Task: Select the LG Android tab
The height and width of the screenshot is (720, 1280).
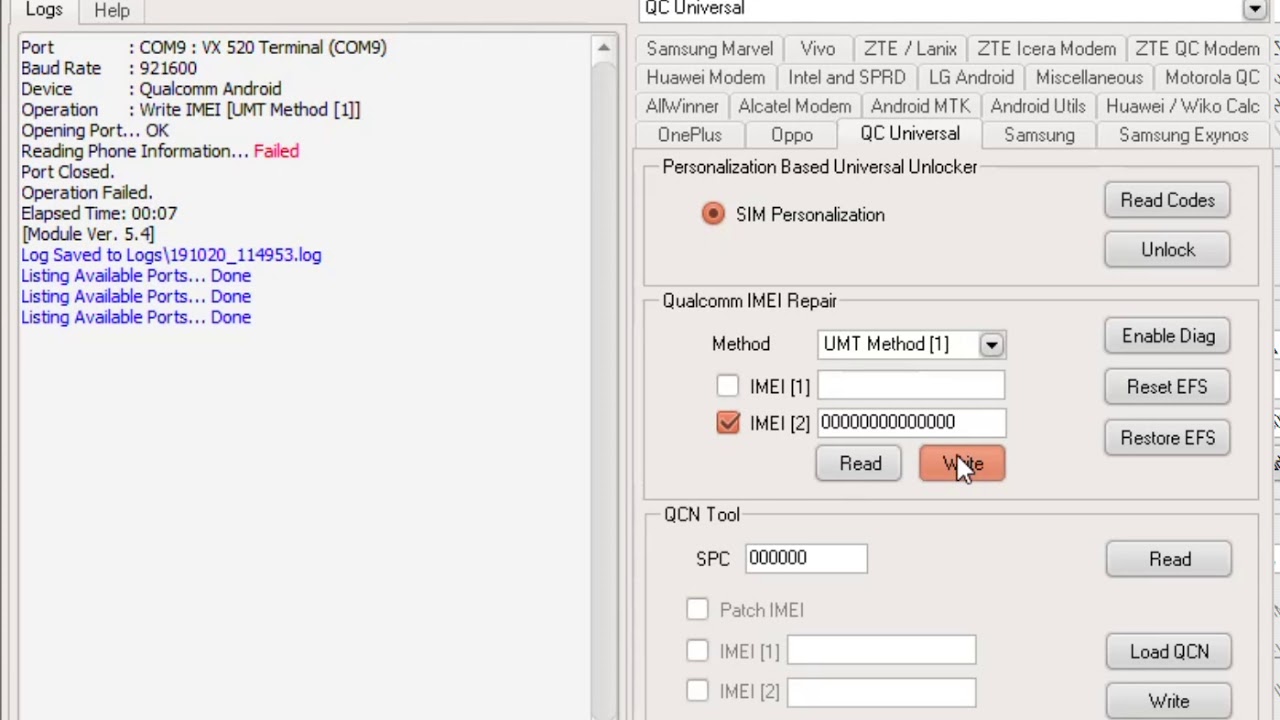Action: tap(971, 78)
